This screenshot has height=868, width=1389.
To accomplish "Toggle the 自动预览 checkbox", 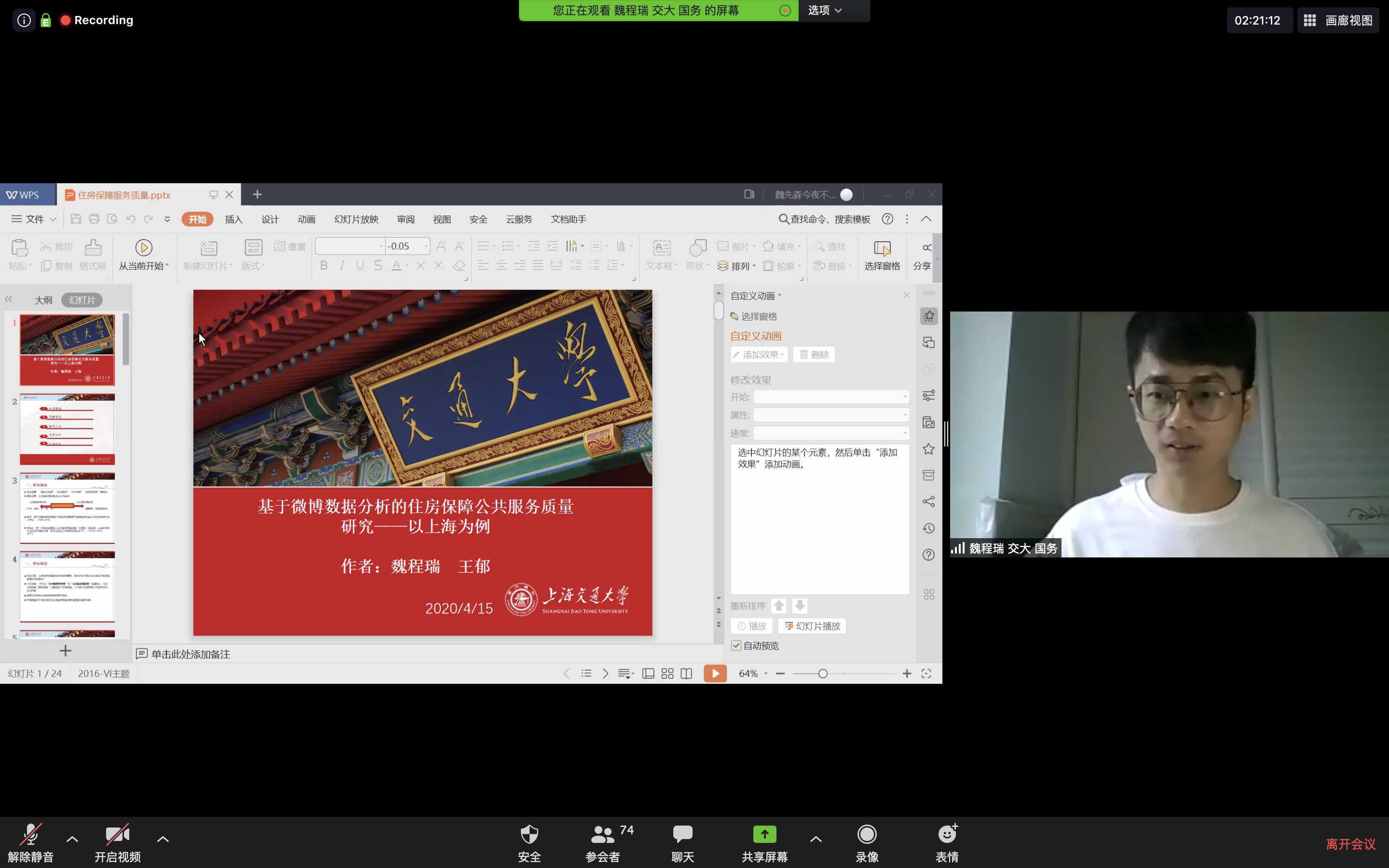I will [x=736, y=646].
